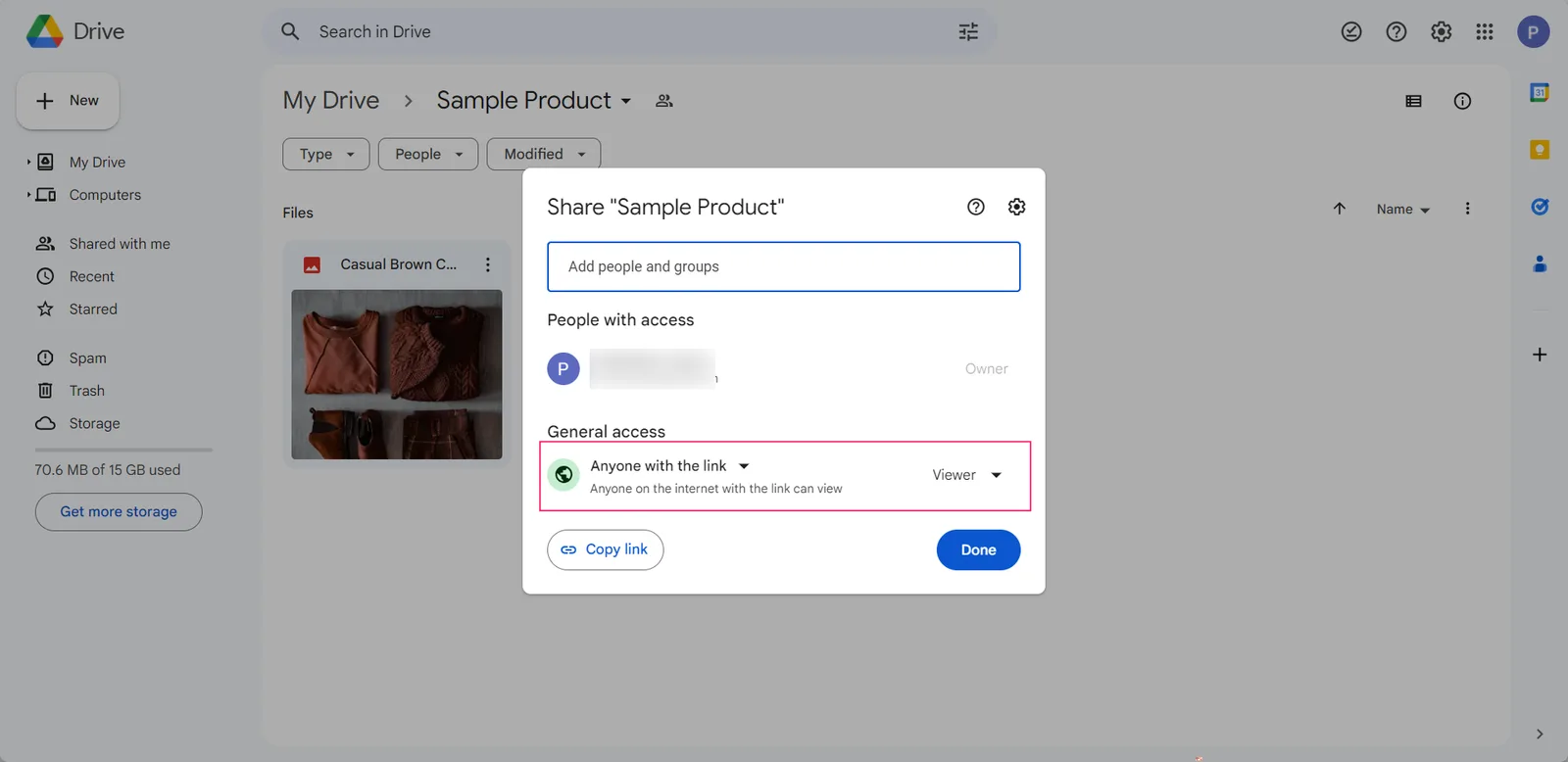Open Starred items
Viewport: 1568px width, 762px height.
[93, 310]
